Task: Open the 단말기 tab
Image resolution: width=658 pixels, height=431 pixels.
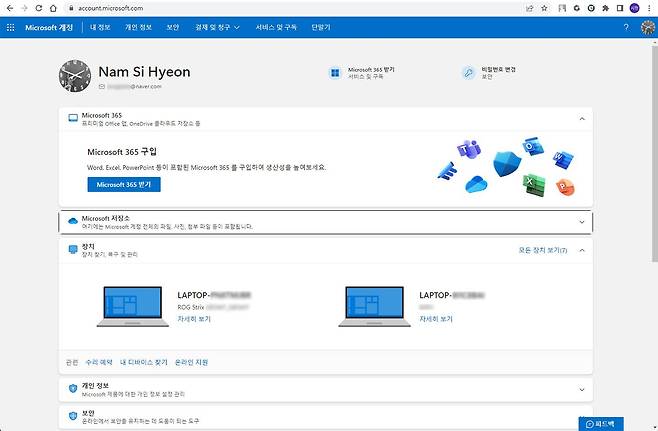Action: [321, 27]
